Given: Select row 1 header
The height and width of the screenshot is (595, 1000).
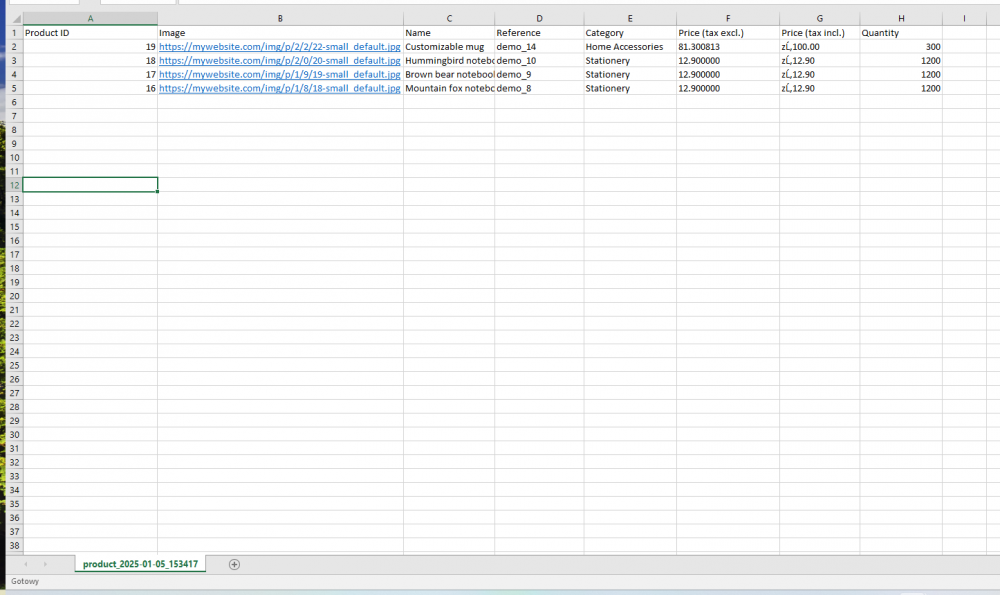Looking at the screenshot, I should (x=14, y=33).
